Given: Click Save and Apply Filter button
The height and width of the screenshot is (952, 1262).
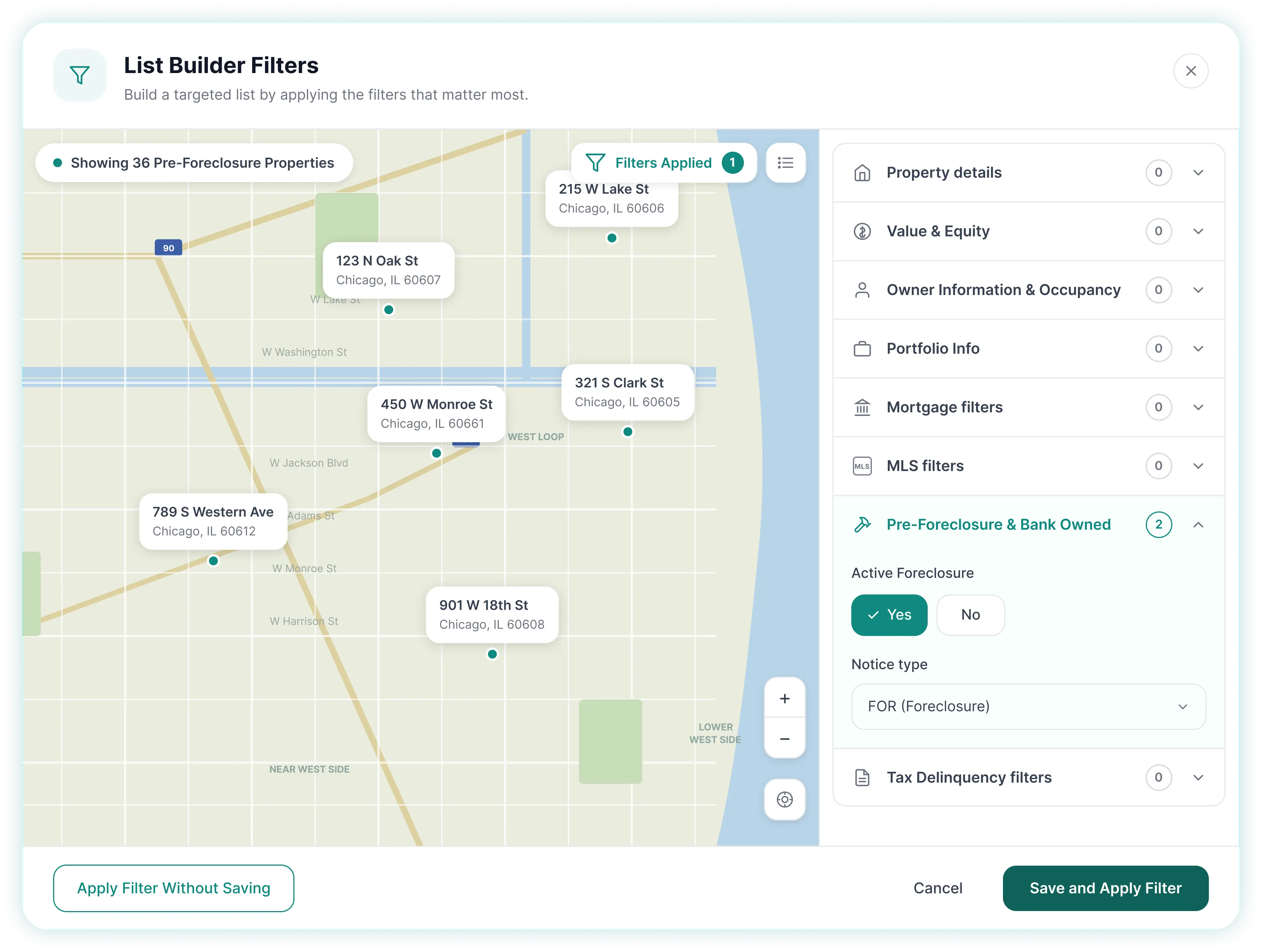Looking at the screenshot, I should [1105, 888].
